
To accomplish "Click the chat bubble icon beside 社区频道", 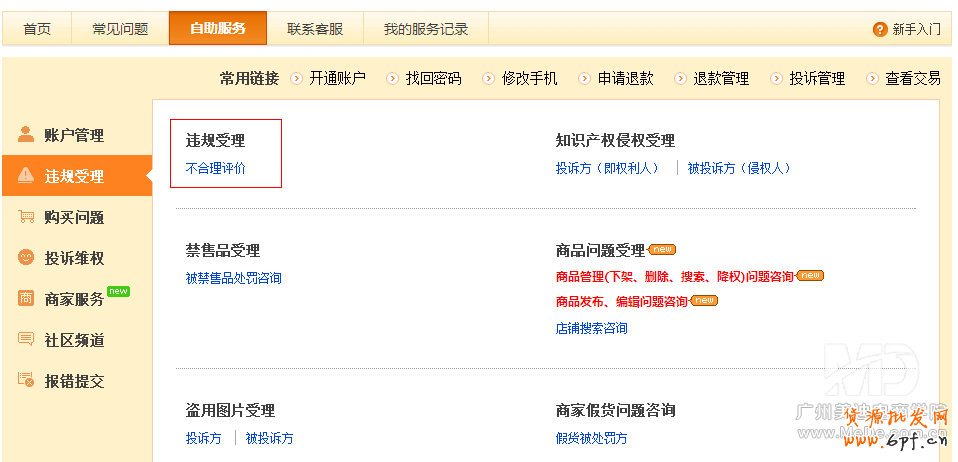I will [26, 340].
